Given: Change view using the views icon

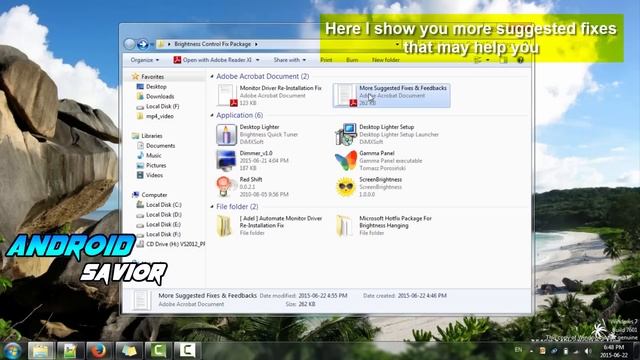Looking at the screenshot, I should pyautogui.click(x=478, y=60).
